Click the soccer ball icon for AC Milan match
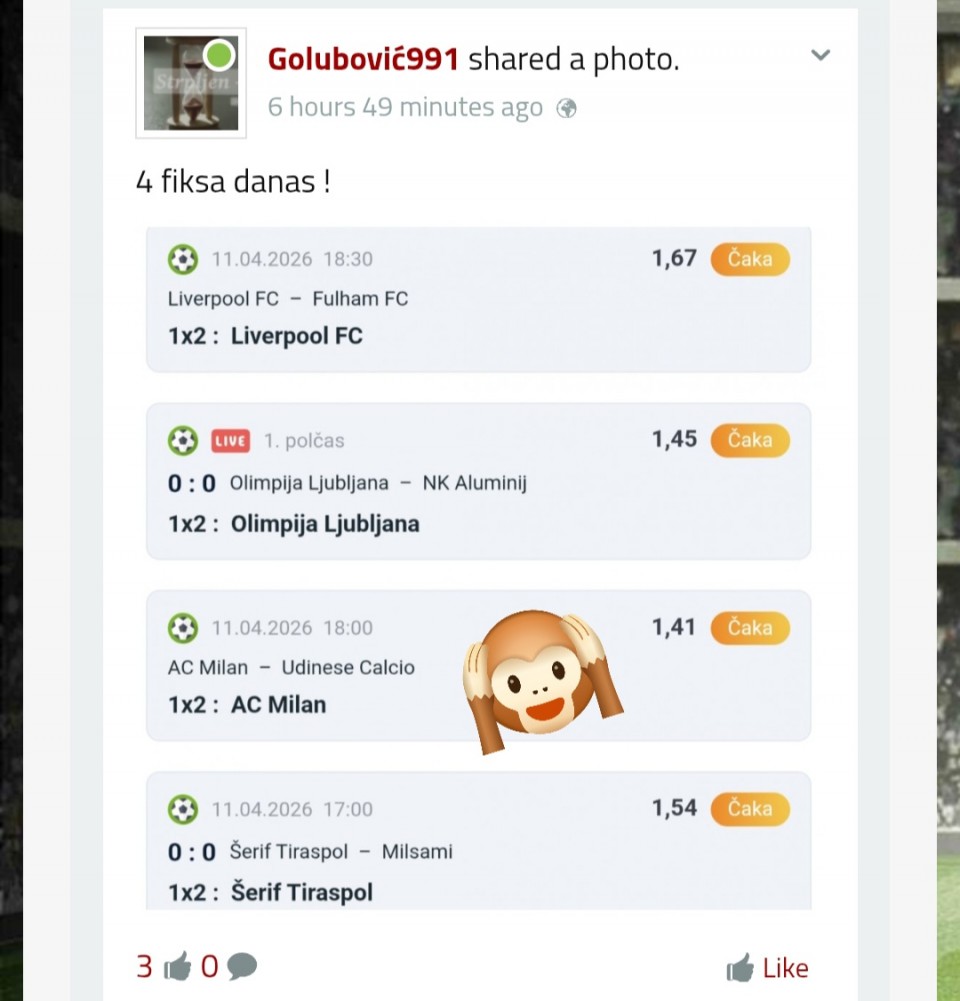Viewport: 960px width, 1001px height. click(183, 628)
